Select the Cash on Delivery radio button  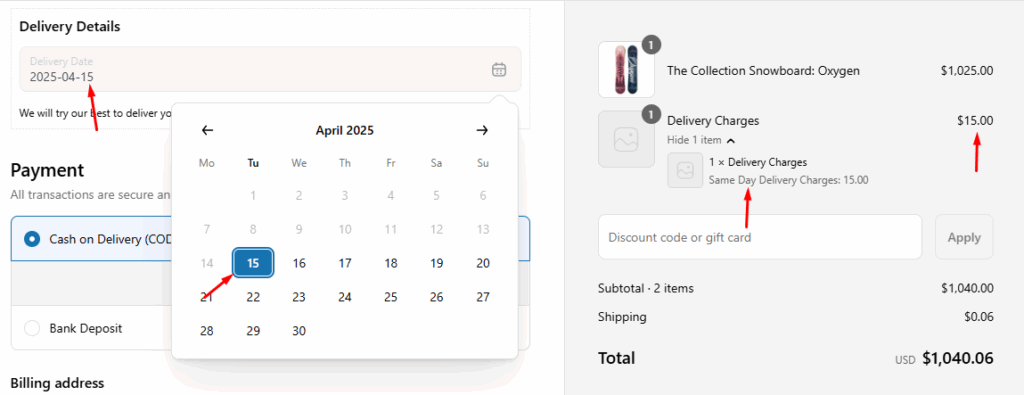(31, 239)
